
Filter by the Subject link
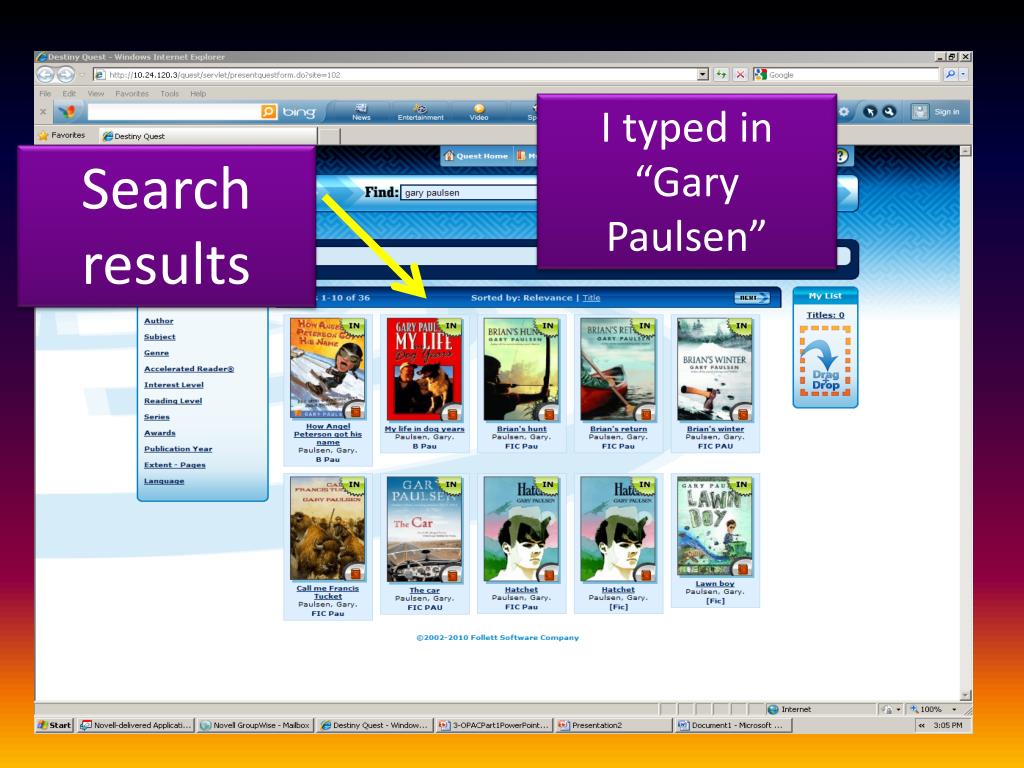pos(159,337)
